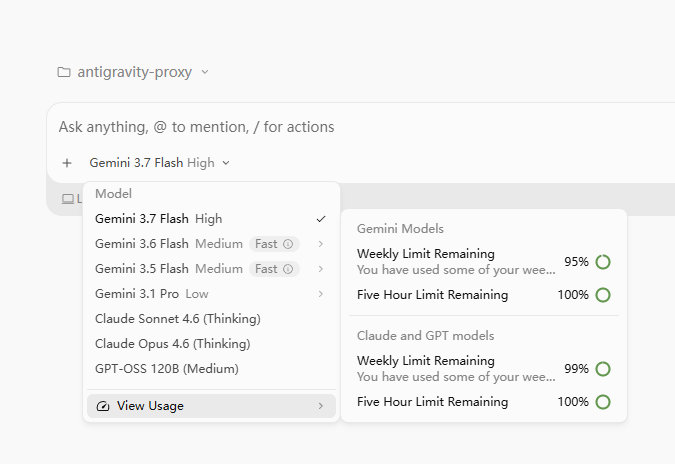
Task: Click the info icon on Gemini 3.5 Flash
Action: coord(288,269)
